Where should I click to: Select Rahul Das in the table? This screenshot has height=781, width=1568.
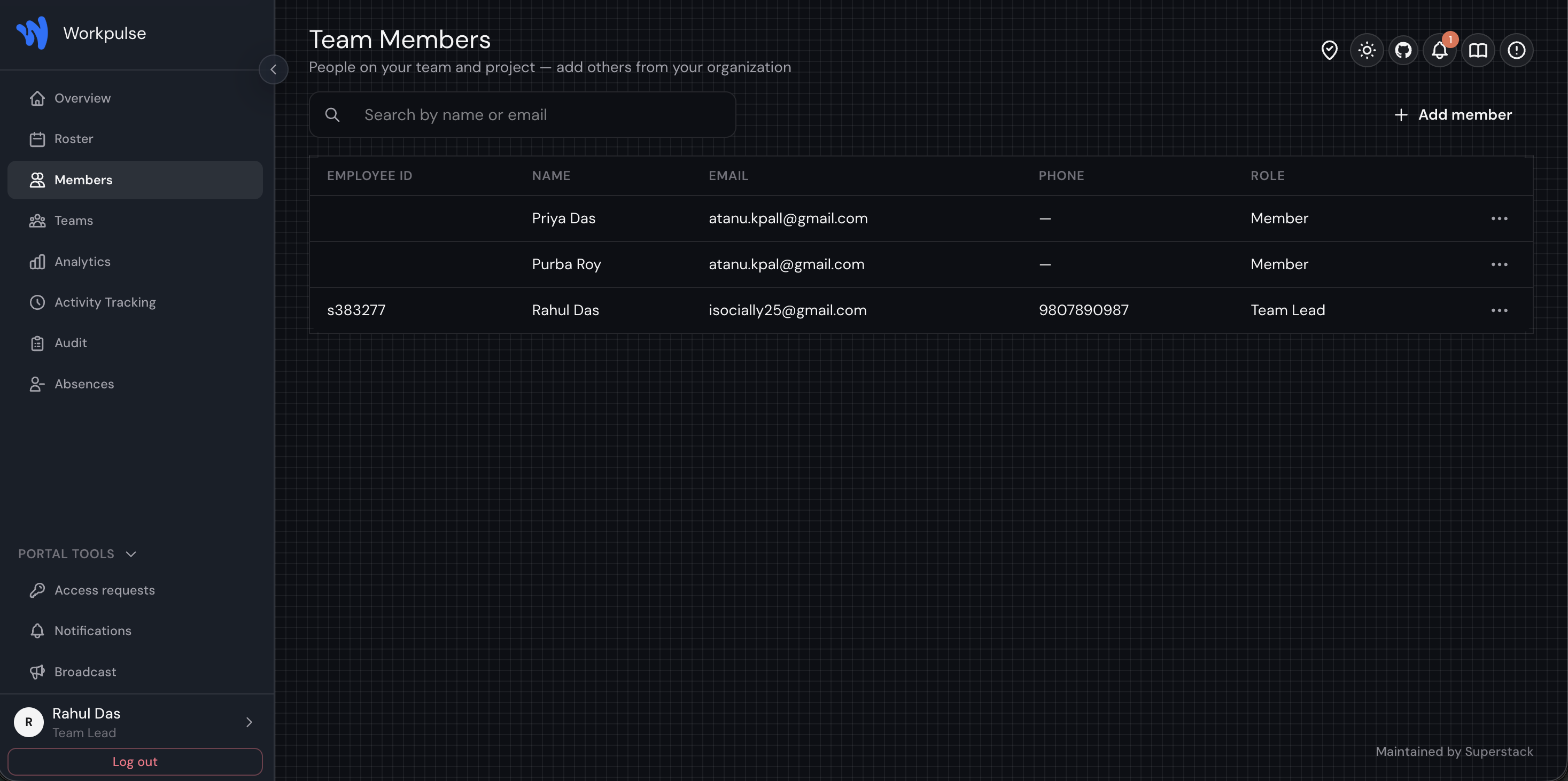565,310
